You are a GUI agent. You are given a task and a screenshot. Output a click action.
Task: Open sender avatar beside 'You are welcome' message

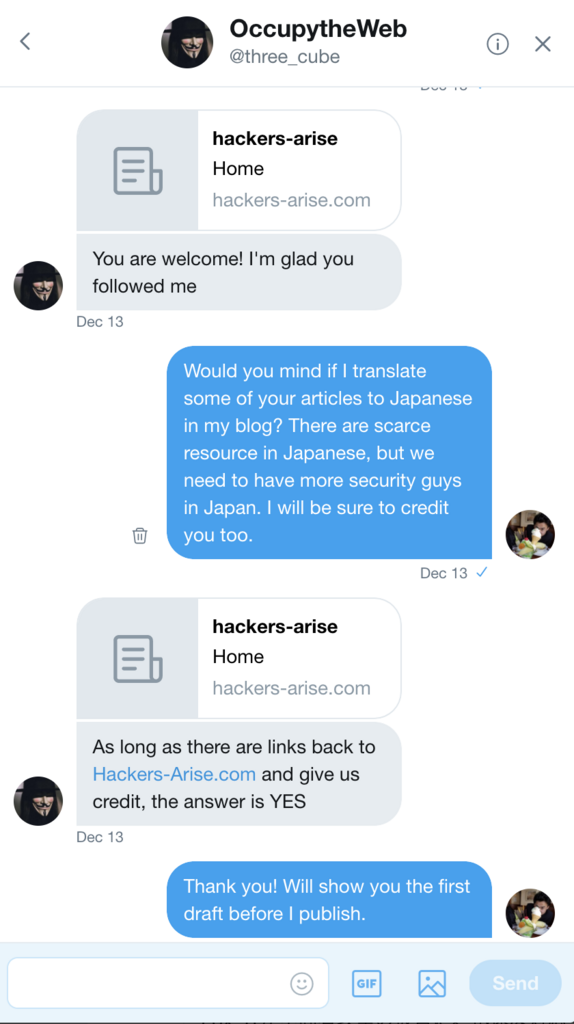pos(39,285)
